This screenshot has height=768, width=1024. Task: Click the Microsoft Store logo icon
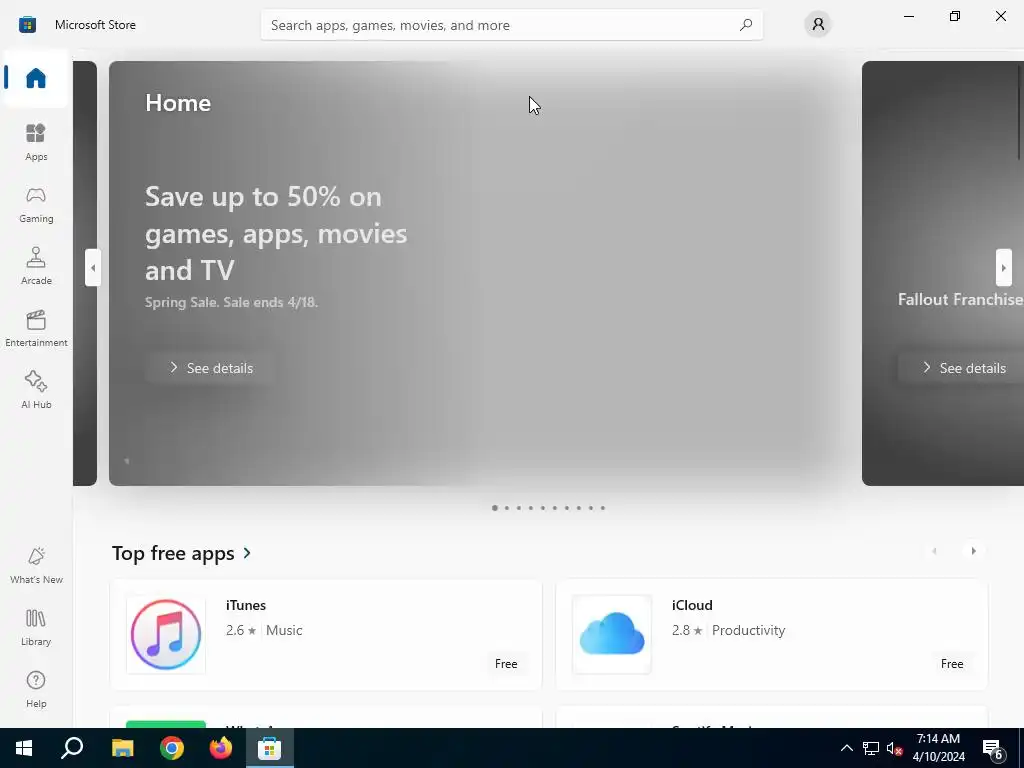pos(27,25)
